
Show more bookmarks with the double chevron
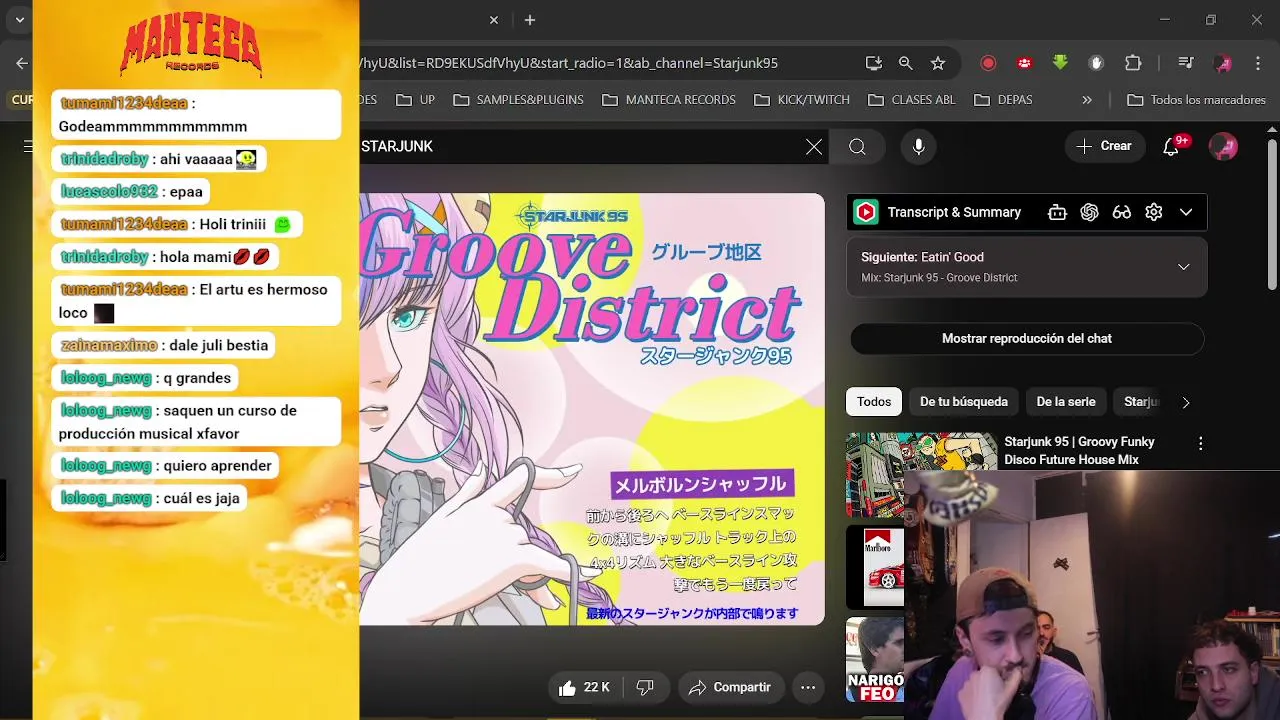pyautogui.click(x=1087, y=100)
